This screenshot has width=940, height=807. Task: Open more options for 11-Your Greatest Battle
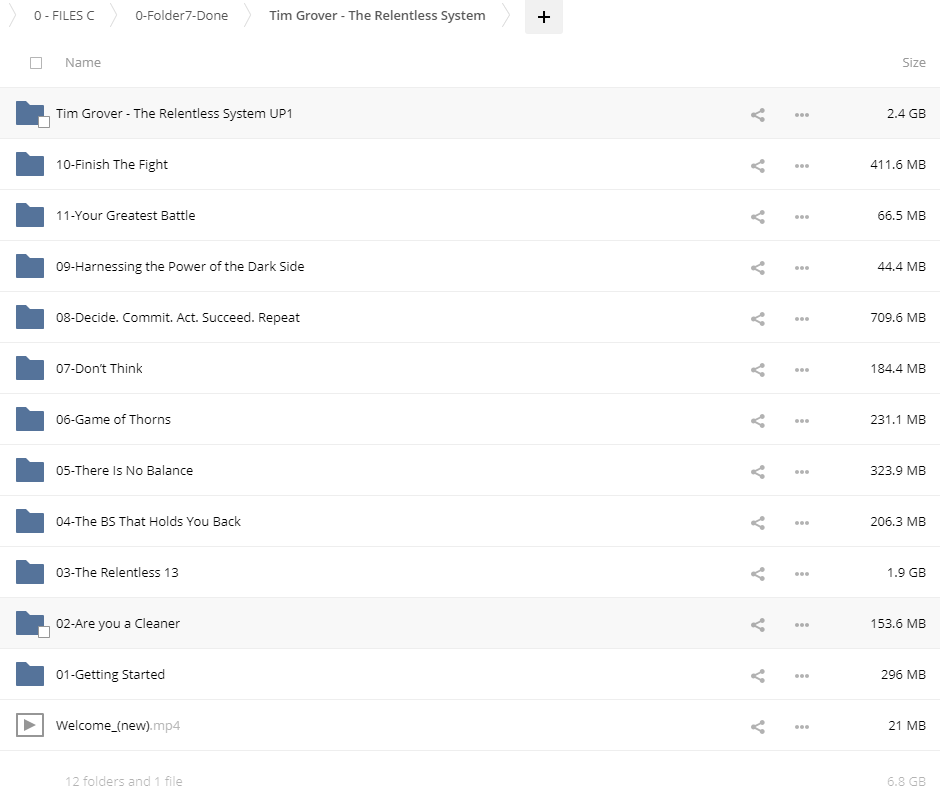801,216
